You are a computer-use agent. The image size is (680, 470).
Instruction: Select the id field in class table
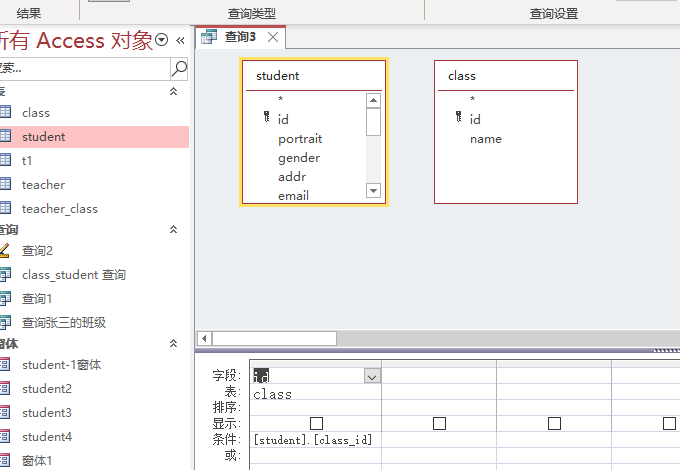click(x=475, y=119)
